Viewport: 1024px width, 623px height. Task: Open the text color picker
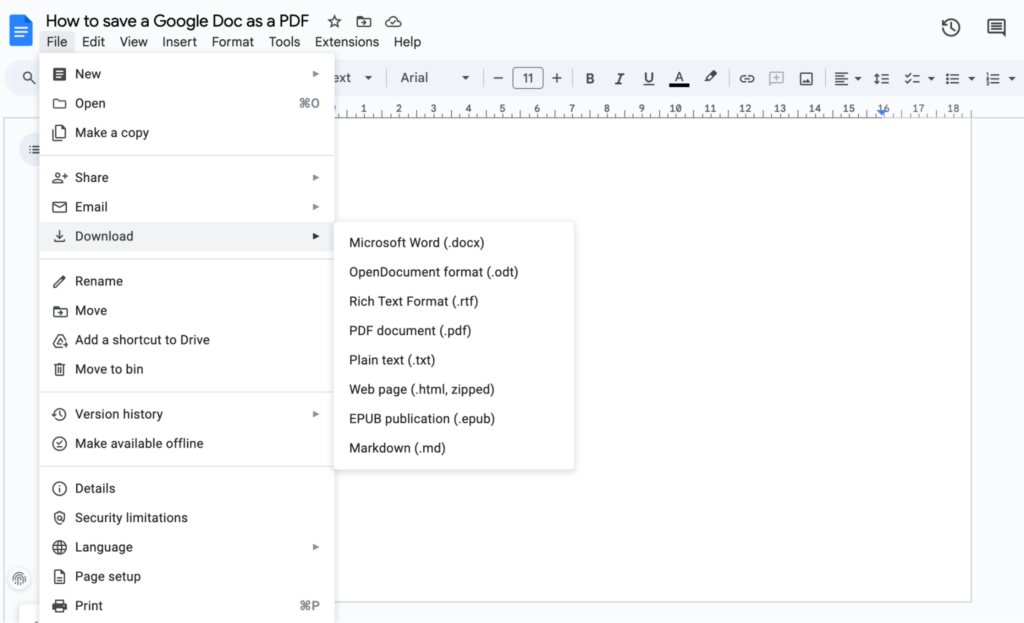click(x=679, y=78)
